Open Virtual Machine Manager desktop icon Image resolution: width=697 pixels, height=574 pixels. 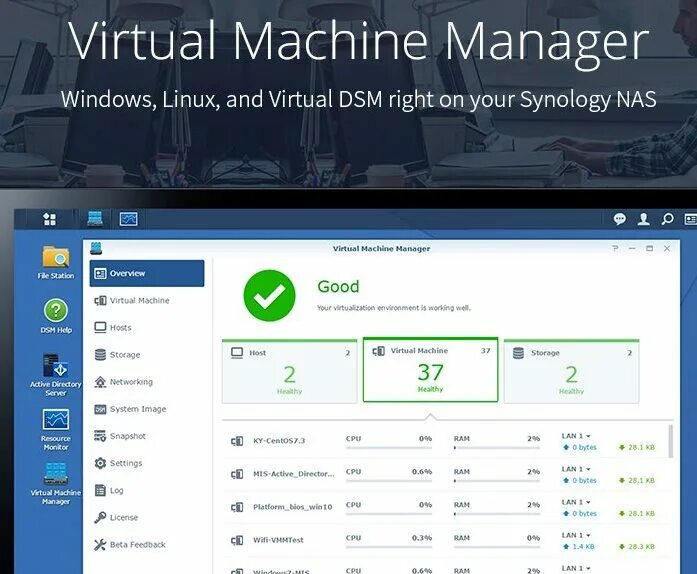[56, 484]
